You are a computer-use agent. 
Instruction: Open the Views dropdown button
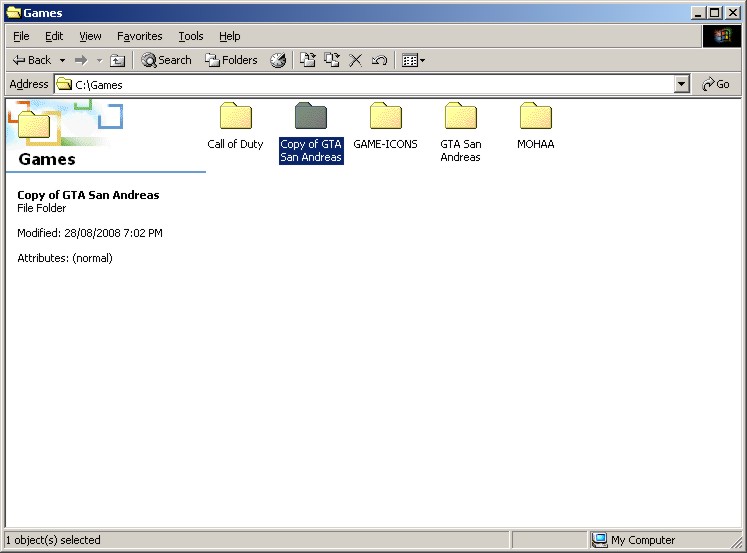pyautogui.click(x=413, y=60)
